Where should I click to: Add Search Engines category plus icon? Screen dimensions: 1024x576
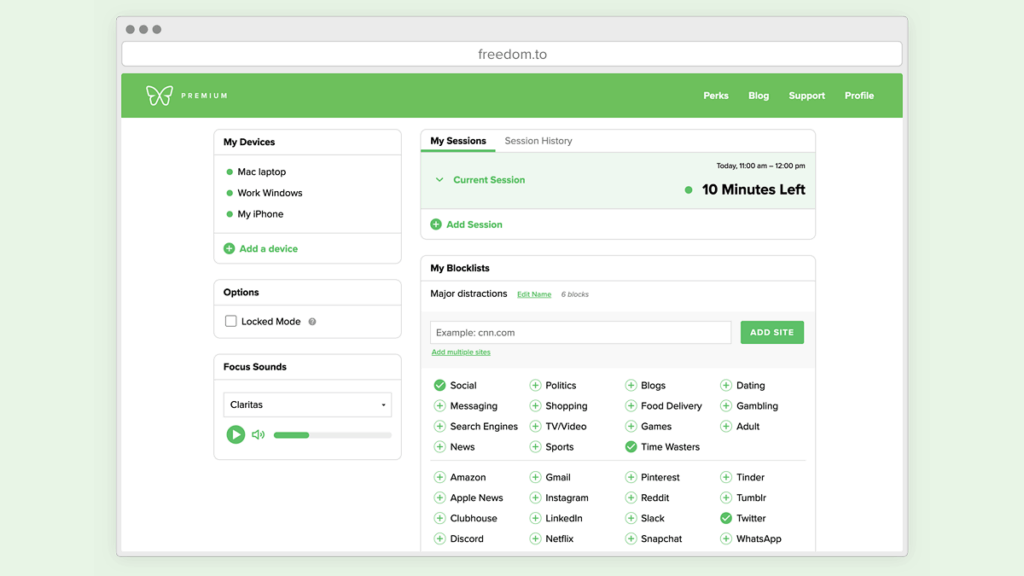(x=440, y=426)
